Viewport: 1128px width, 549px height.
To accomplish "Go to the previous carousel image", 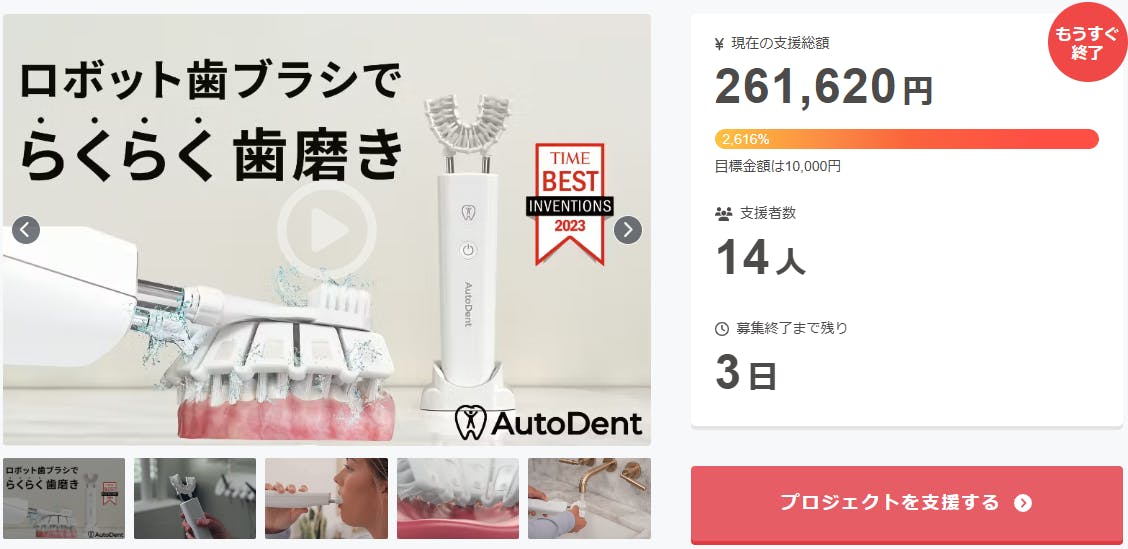I will tap(26, 230).
